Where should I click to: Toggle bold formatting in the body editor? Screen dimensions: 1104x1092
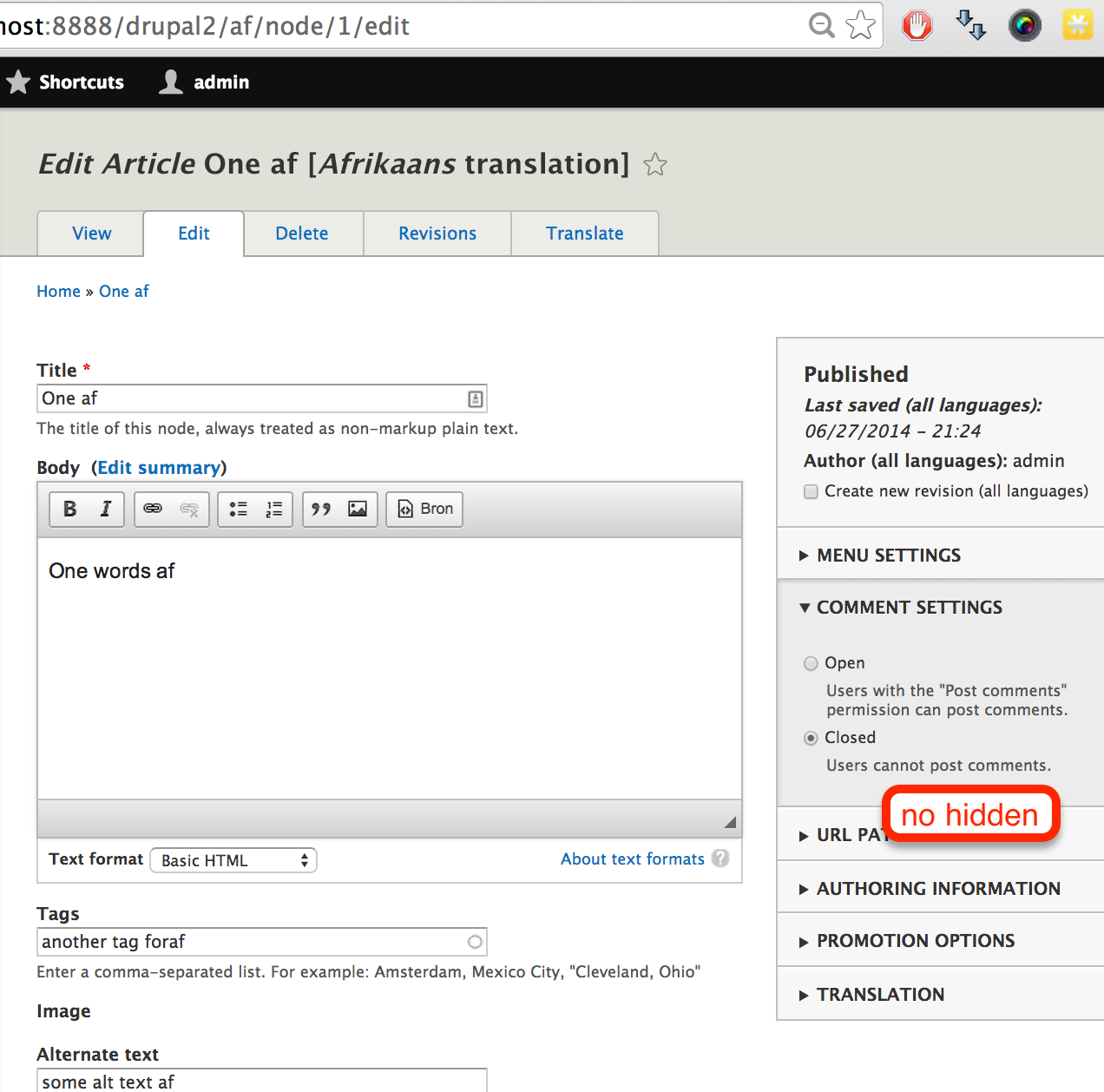click(69, 510)
